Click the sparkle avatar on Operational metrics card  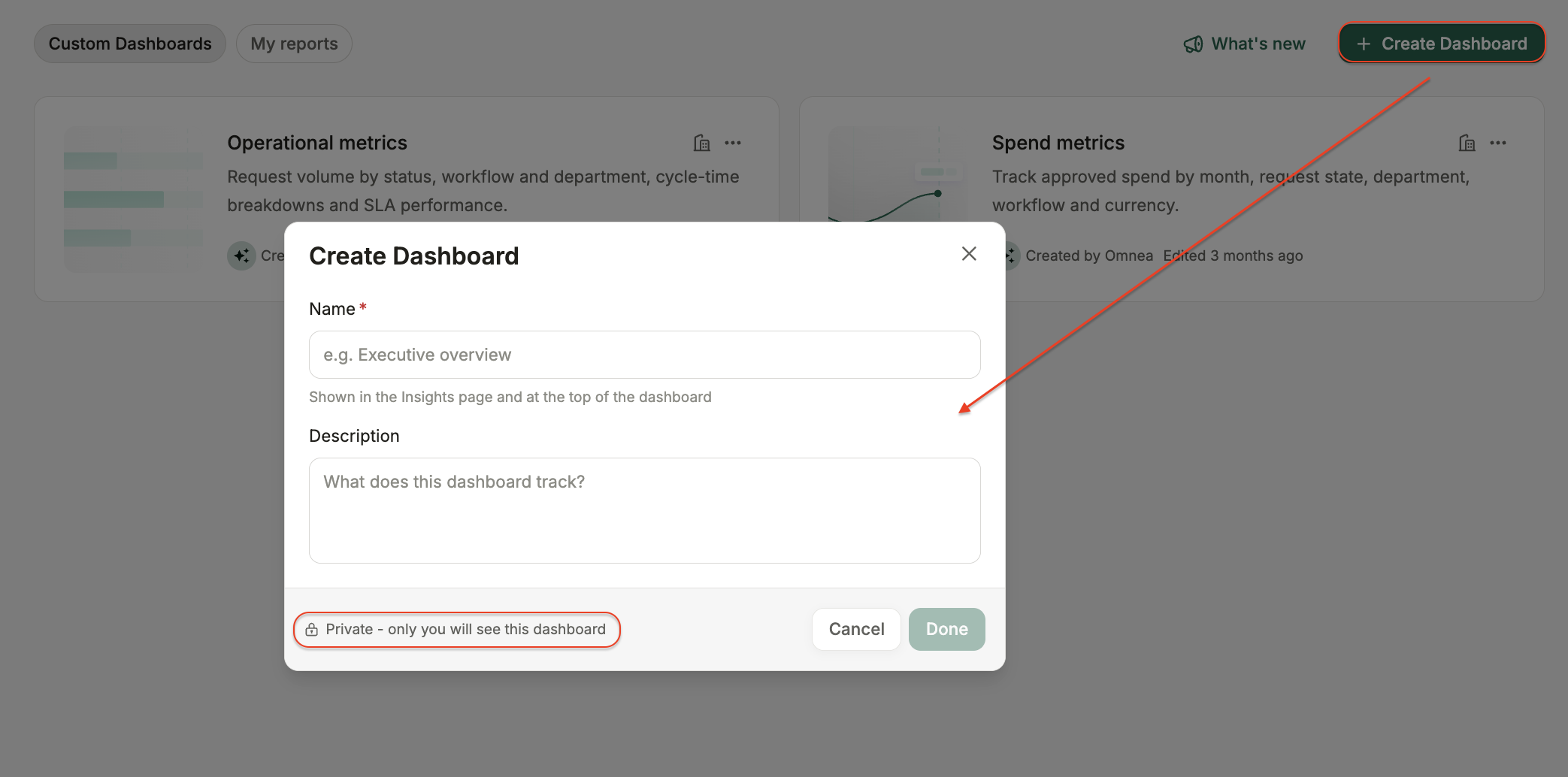pyautogui.click(x=241, y=255)
